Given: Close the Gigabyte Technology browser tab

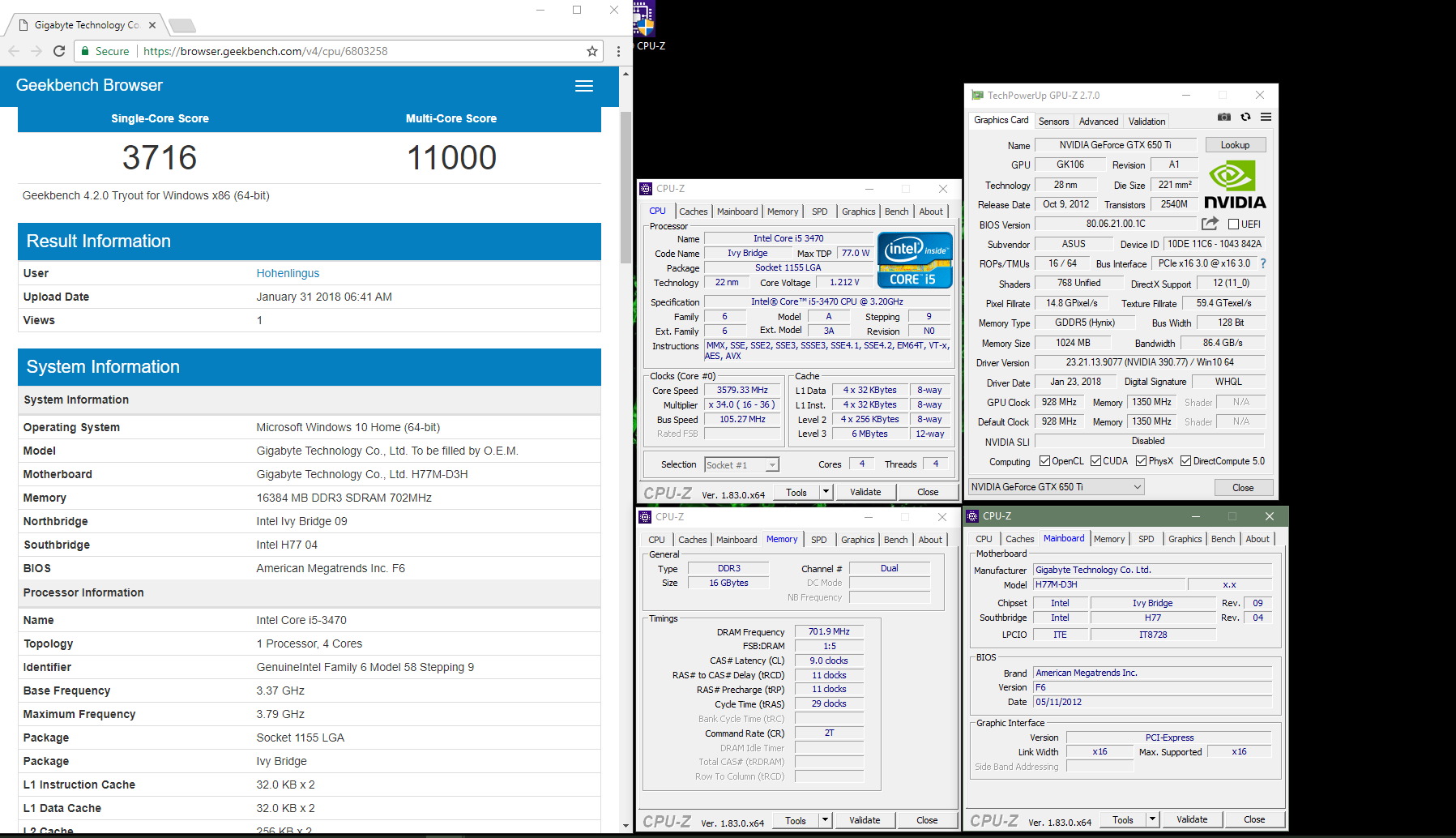Looking at the screenshot, I should [x=152, y=25].
